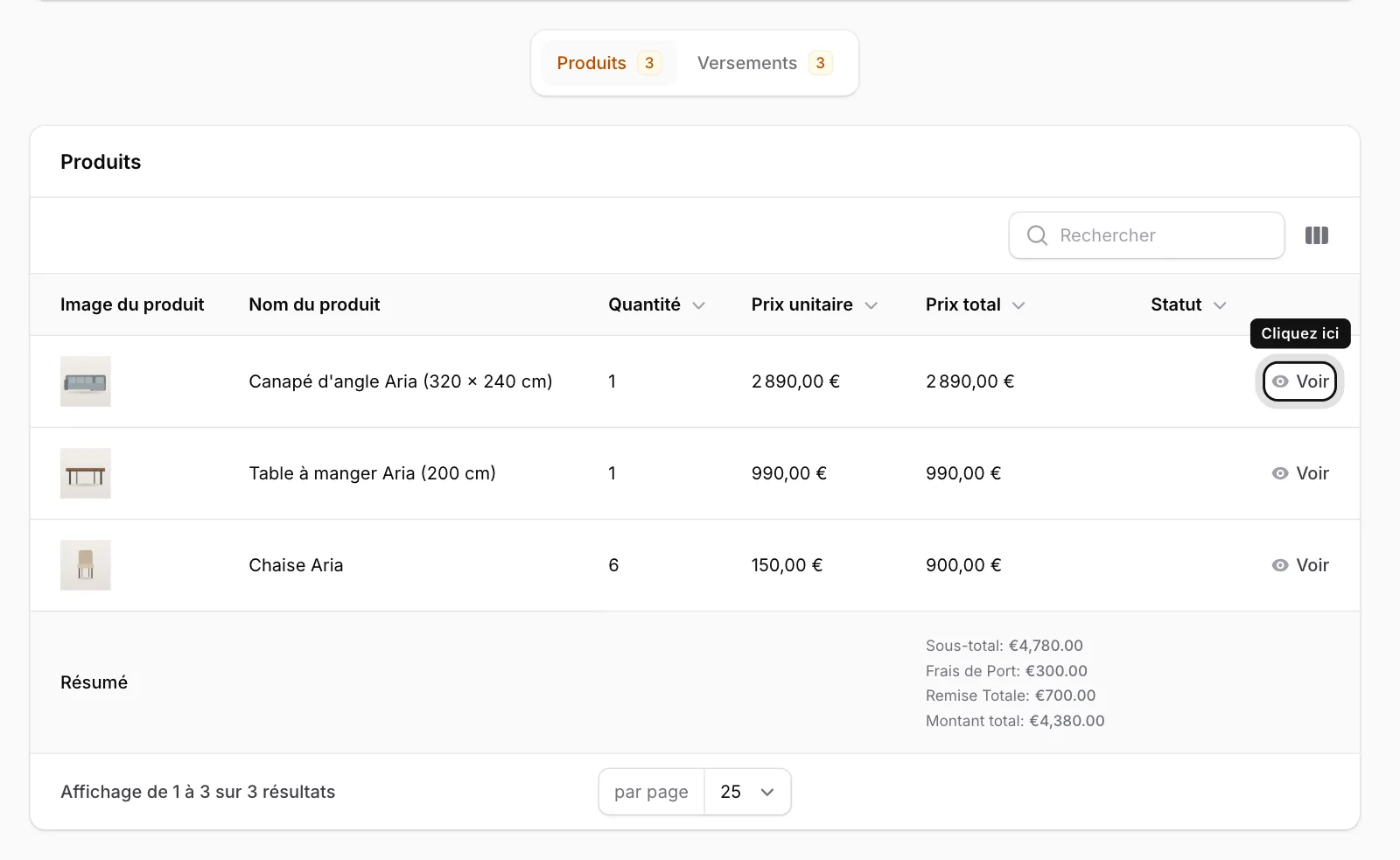The width and height of the screenshot is (1400, 860).
Task: Switch to the Versements tab
Action: pos(764,63)
